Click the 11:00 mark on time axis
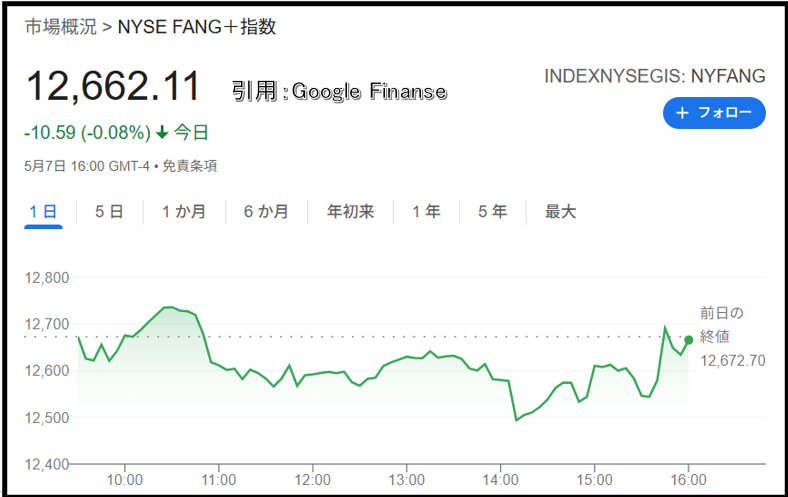The width and height of the screenshot is (788, 497). (x=219, y=480)
